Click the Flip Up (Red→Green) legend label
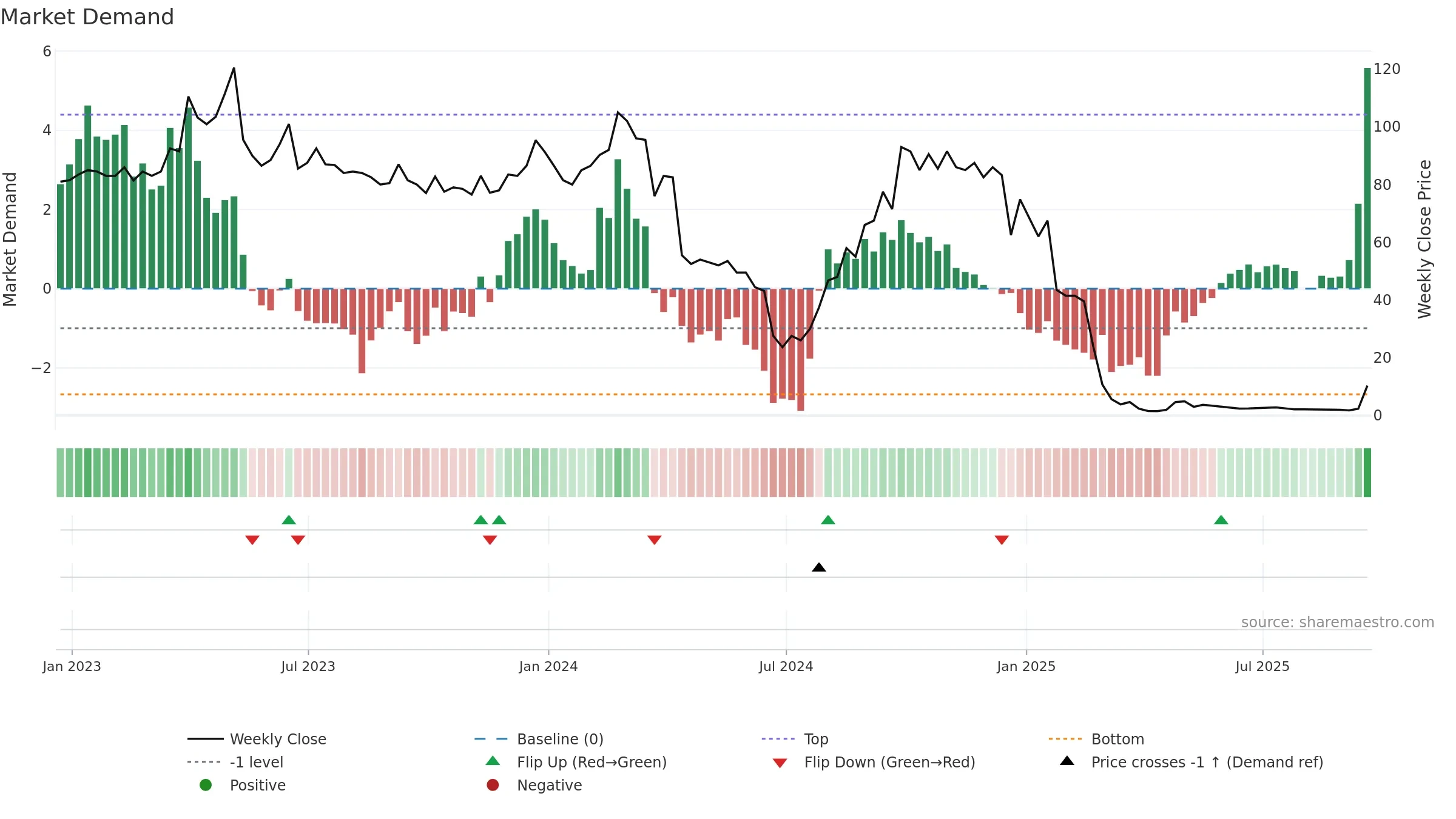The image size is (1456, 819). click(592, 762)
